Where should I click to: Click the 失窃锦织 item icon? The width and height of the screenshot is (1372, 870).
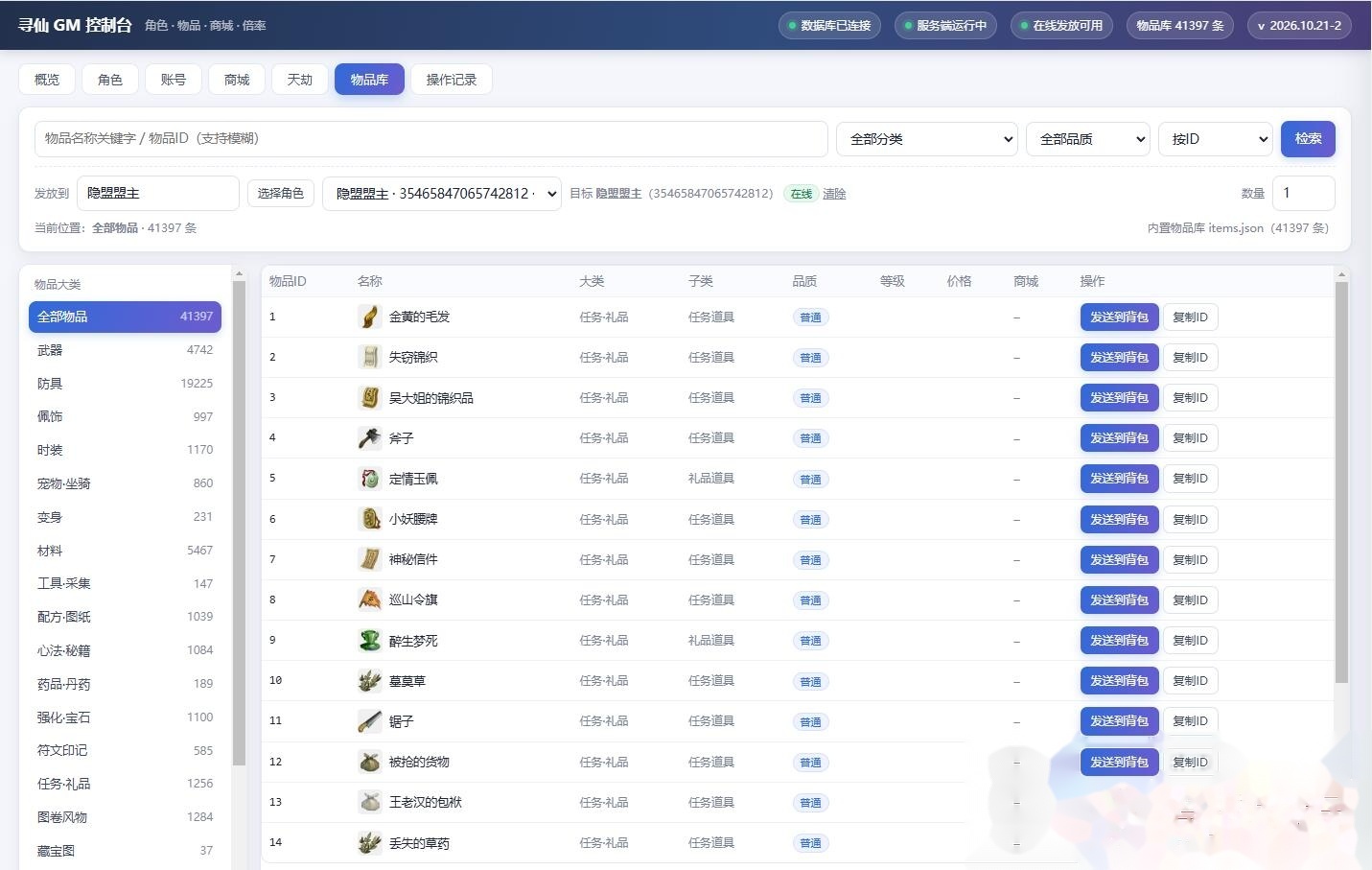369,357
